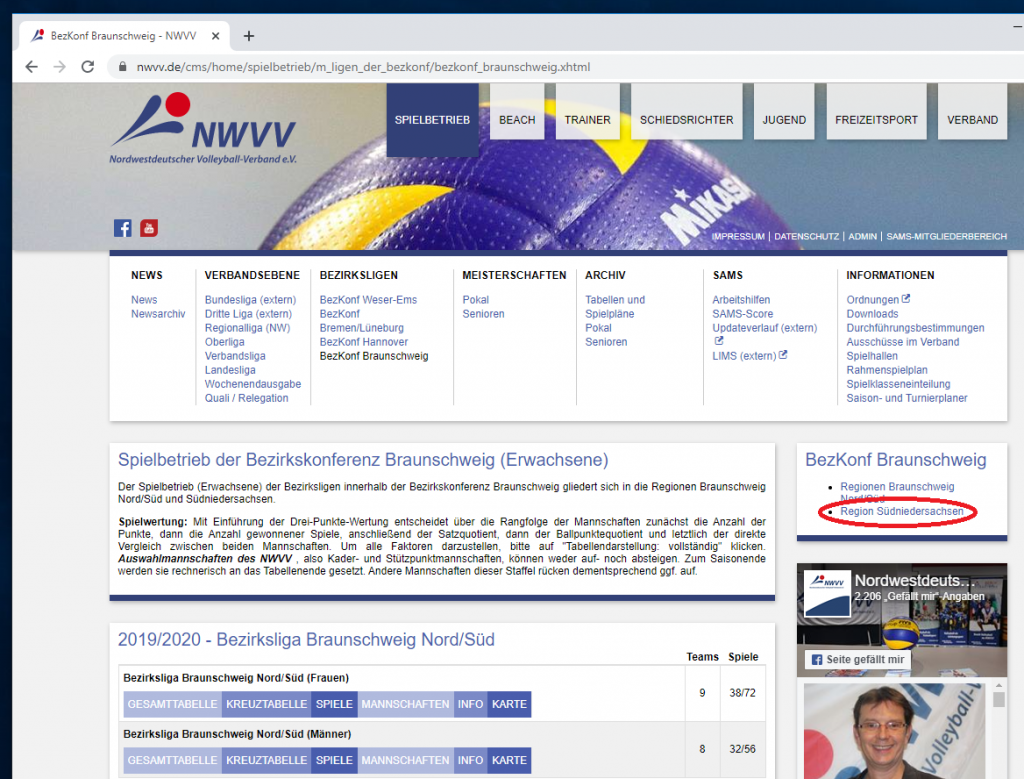Open the NWVV YouTube channel icon
Viewport: 1024px width, 779px height.
pos(149,228)
